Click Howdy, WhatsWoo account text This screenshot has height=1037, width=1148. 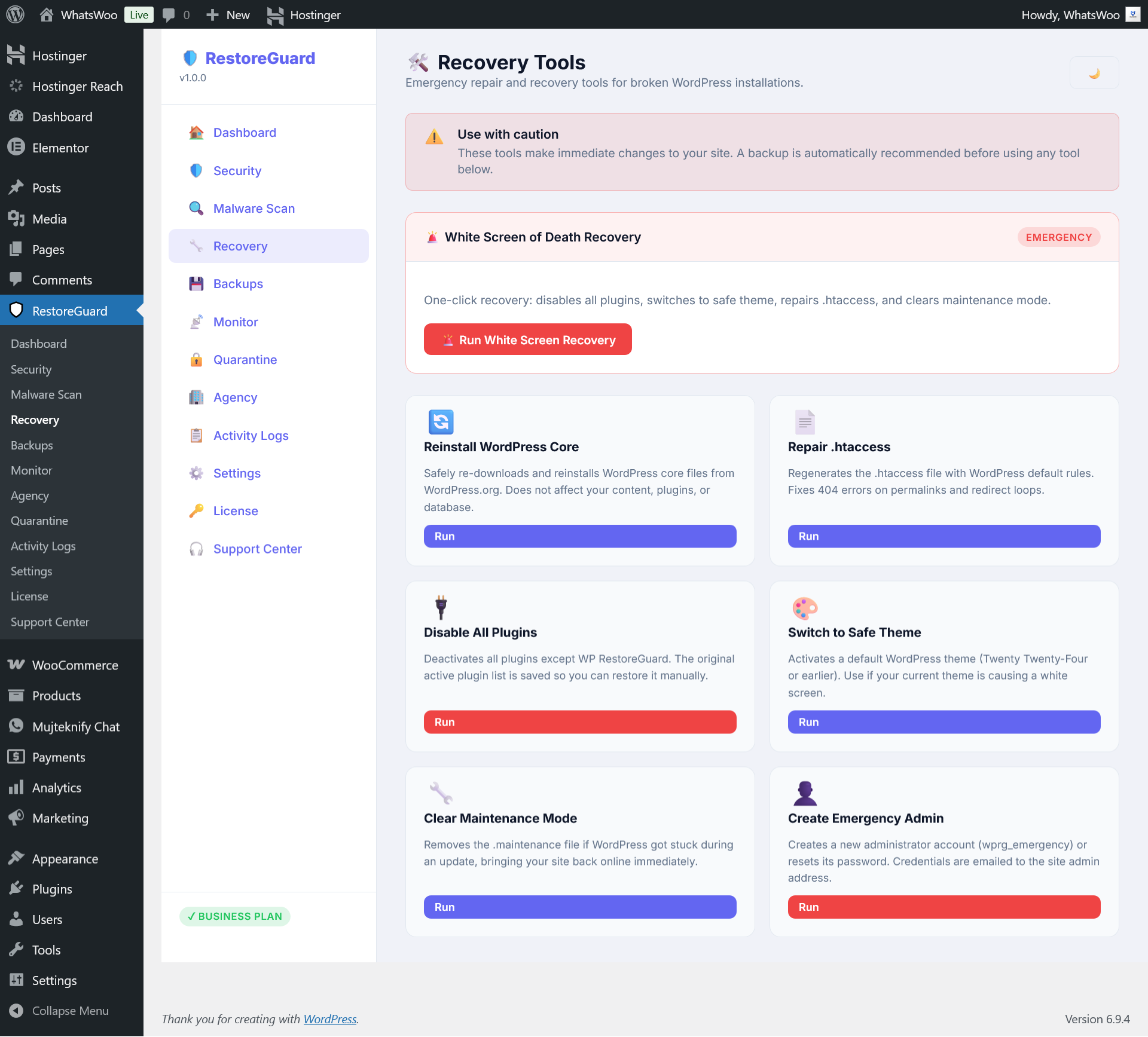(x=1070, y=15)
